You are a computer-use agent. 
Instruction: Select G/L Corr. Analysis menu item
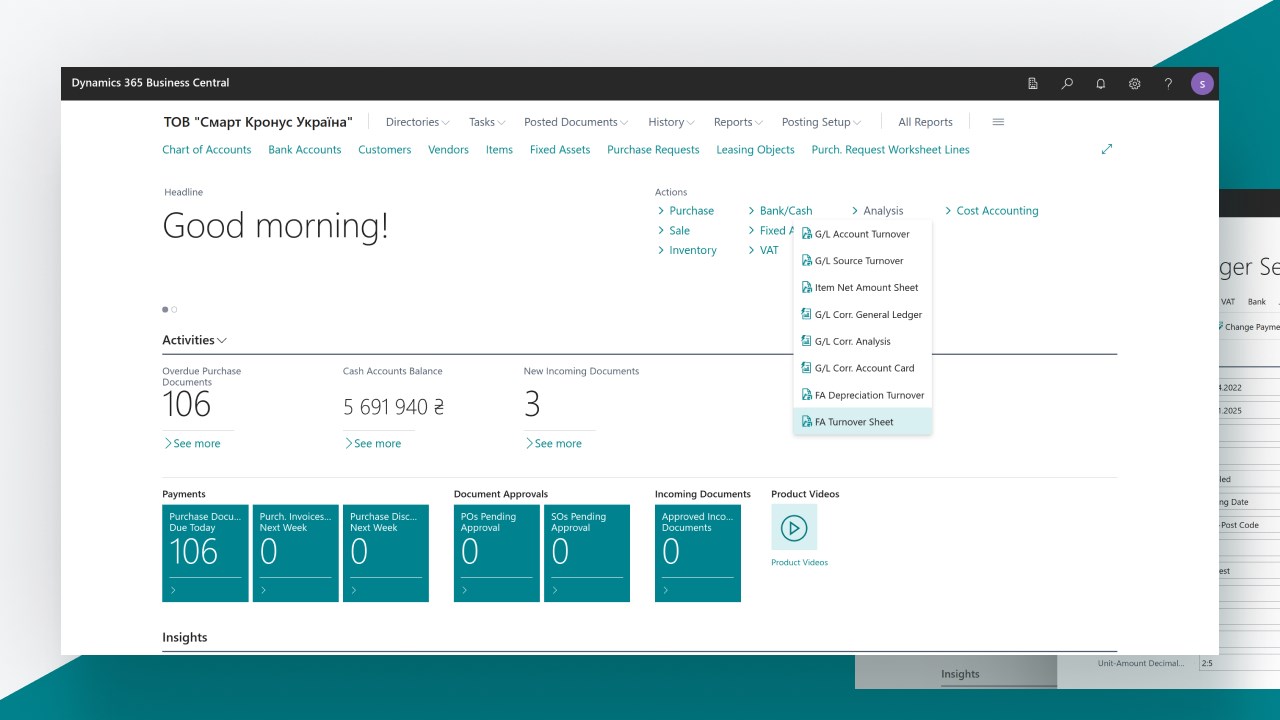[x=862, y=341]
